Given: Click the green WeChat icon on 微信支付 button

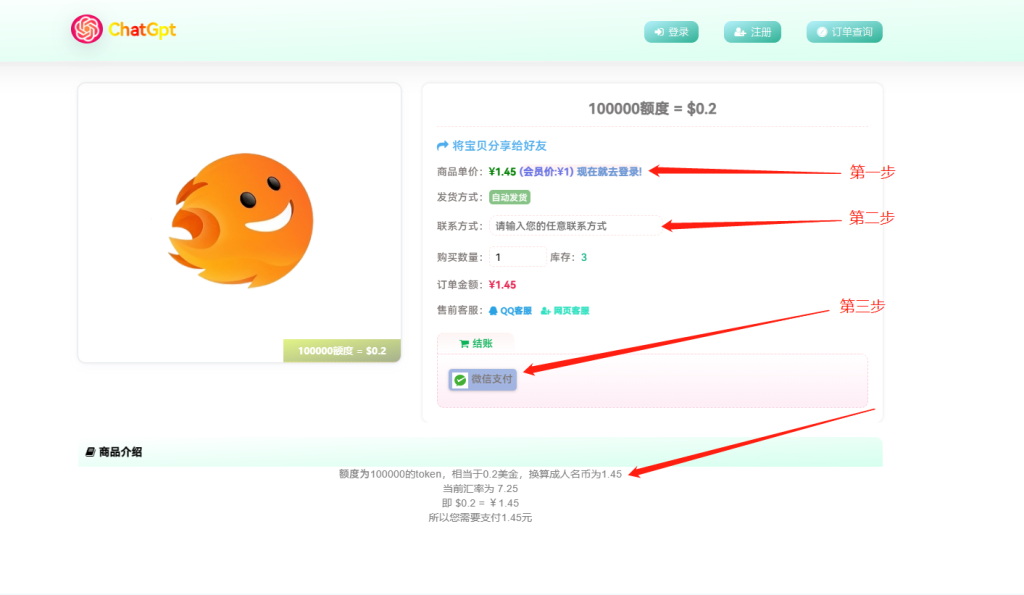Looking at the screenshot, I should coord(460,380).
